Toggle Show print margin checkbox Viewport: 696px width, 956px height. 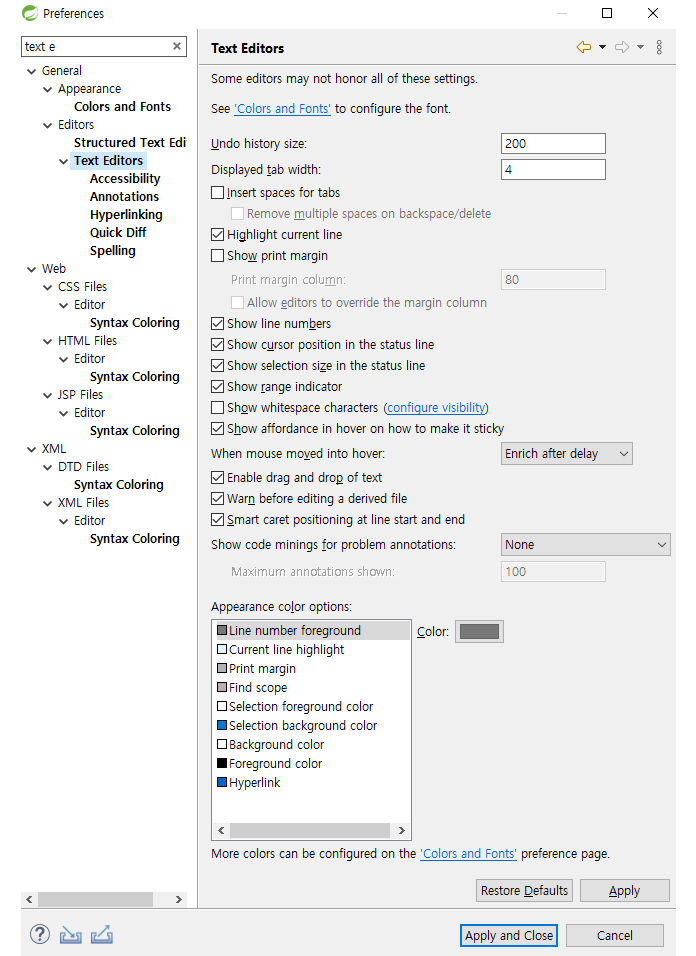click(218, 256)
